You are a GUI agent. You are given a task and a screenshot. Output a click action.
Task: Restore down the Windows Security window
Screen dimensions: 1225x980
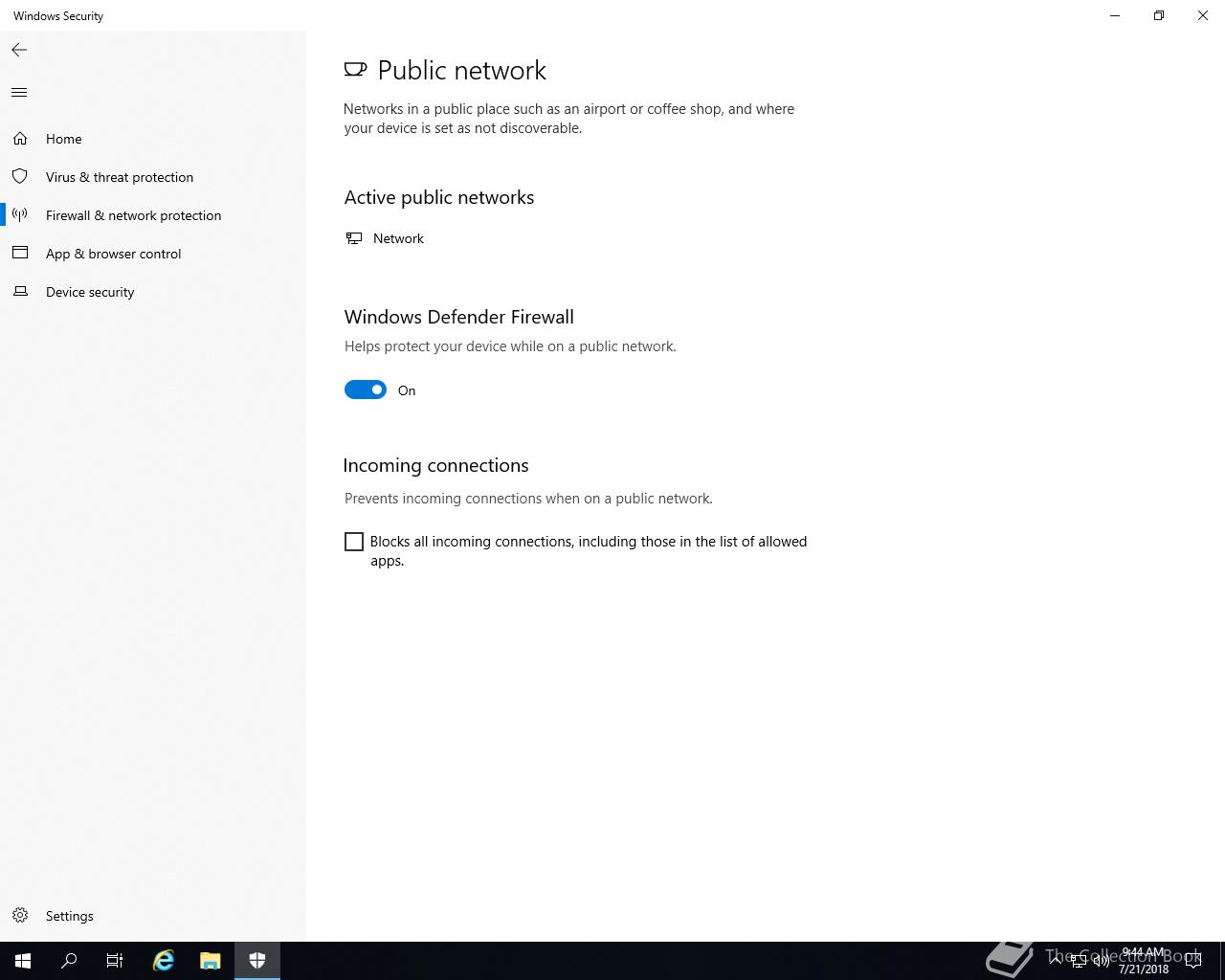tap(1159, 15)
